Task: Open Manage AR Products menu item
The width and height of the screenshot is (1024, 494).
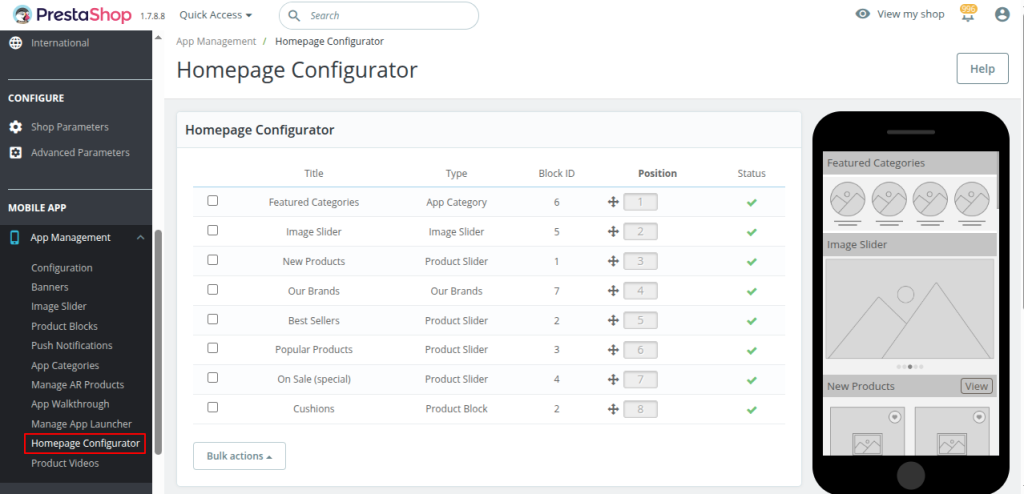Action: coord(78,385)
